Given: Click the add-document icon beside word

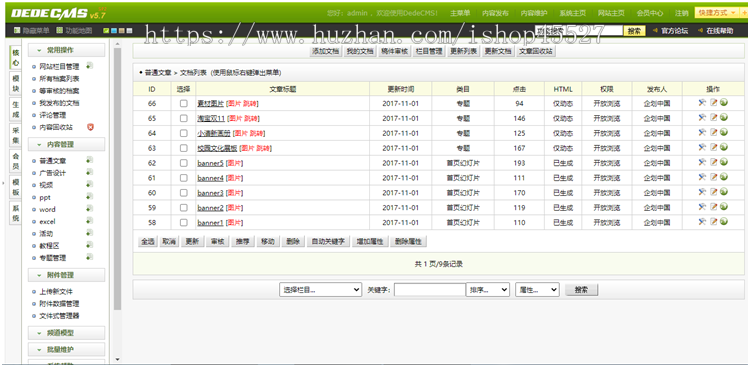Looking at the screenshot, I should (x=89, y=209).
